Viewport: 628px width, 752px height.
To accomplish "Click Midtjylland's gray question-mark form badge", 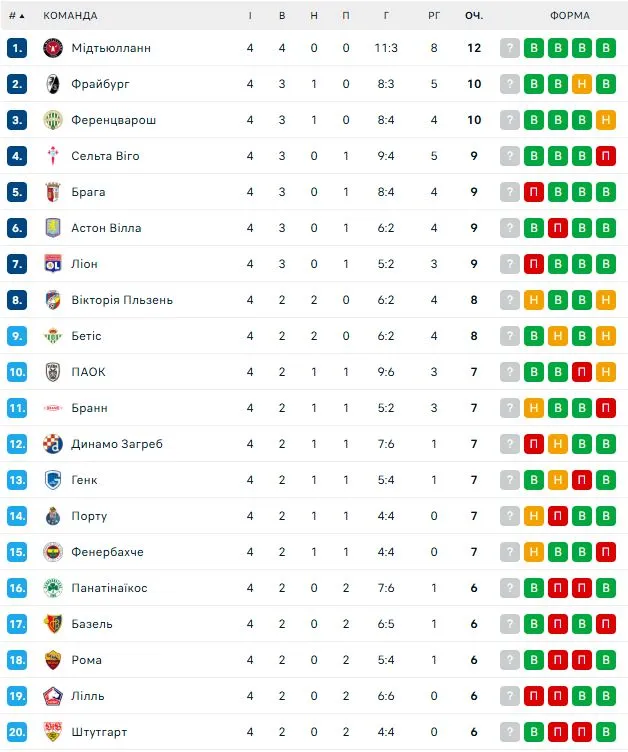I will (510, 48).
